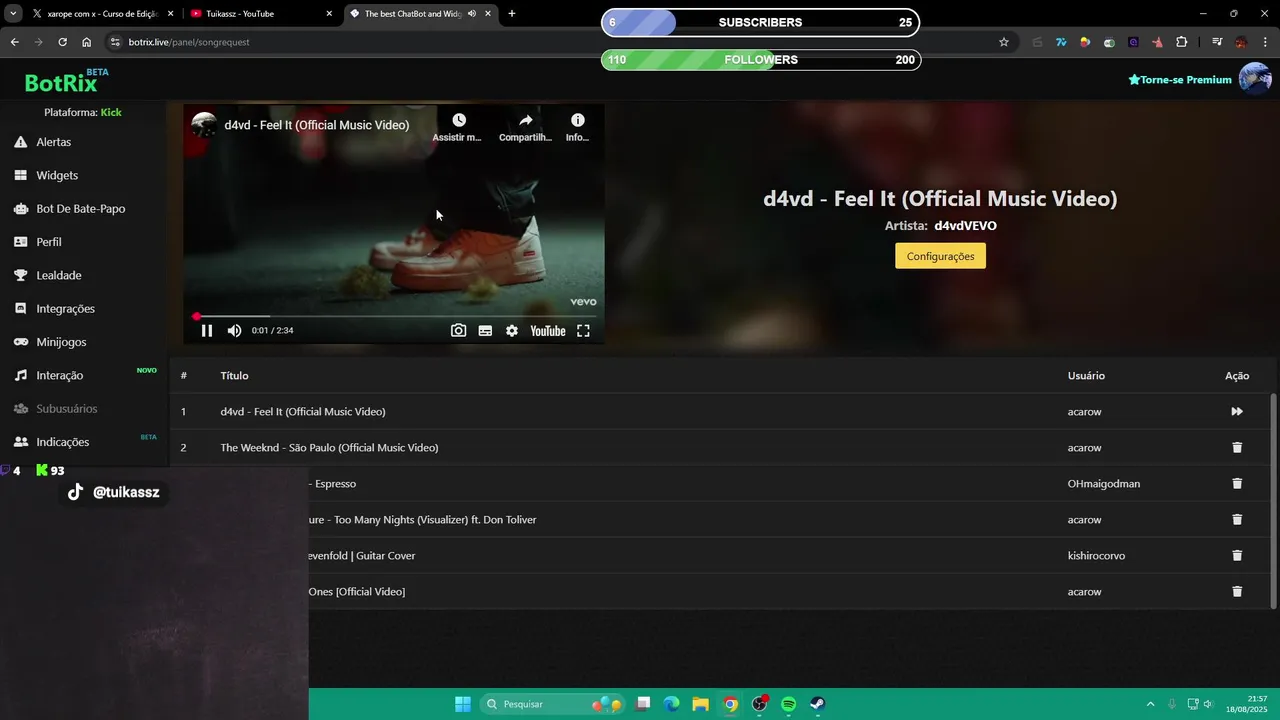This screenshot has width=1280, height=720.
Task: Open the Windows Start menu
Action: tap(463, 704)
